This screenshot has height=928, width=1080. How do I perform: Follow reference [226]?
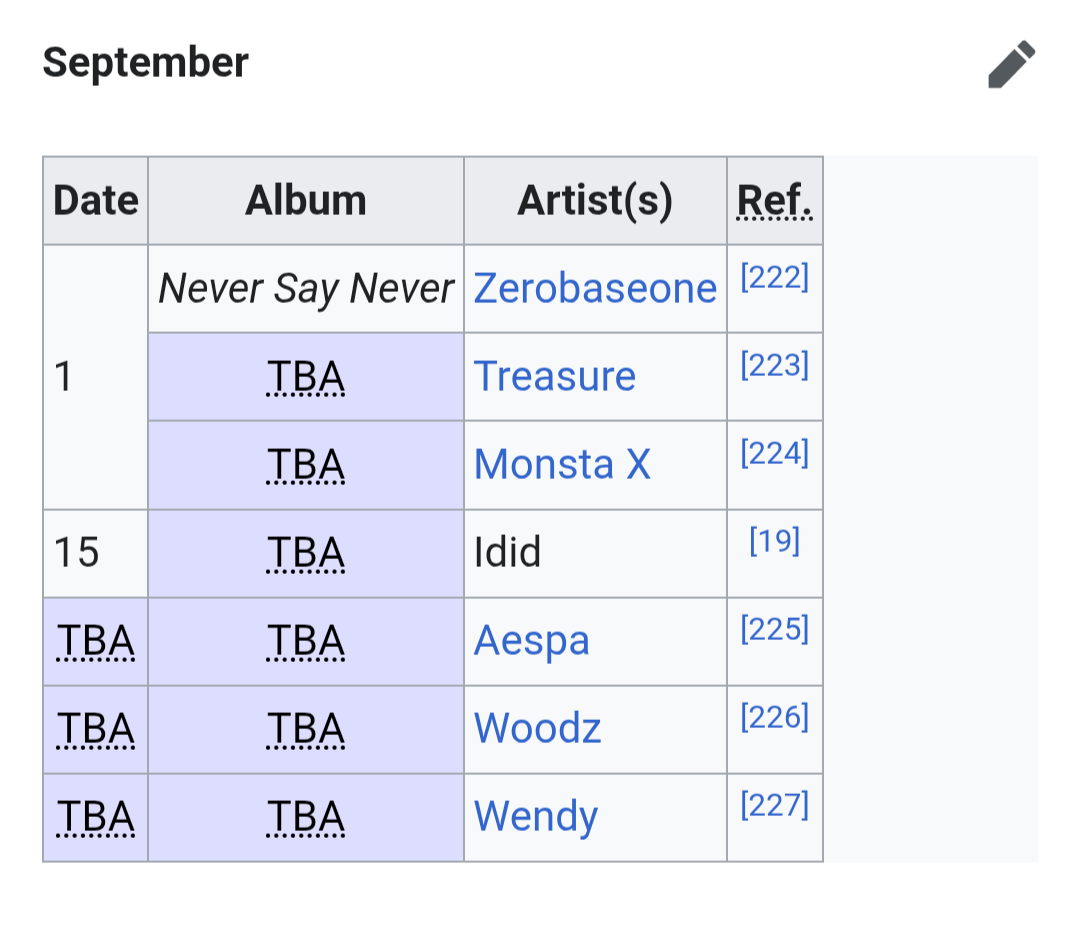(x=774, y=717)
